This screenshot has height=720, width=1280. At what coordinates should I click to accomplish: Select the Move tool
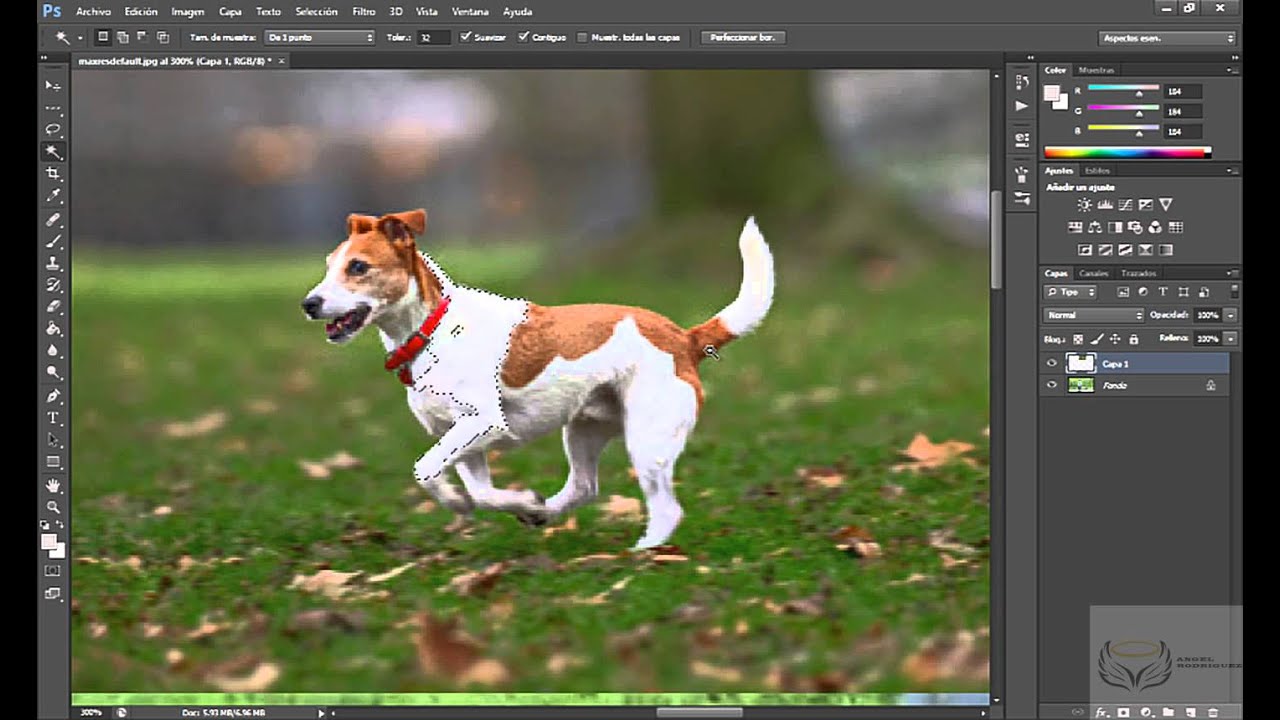(53, 86)
